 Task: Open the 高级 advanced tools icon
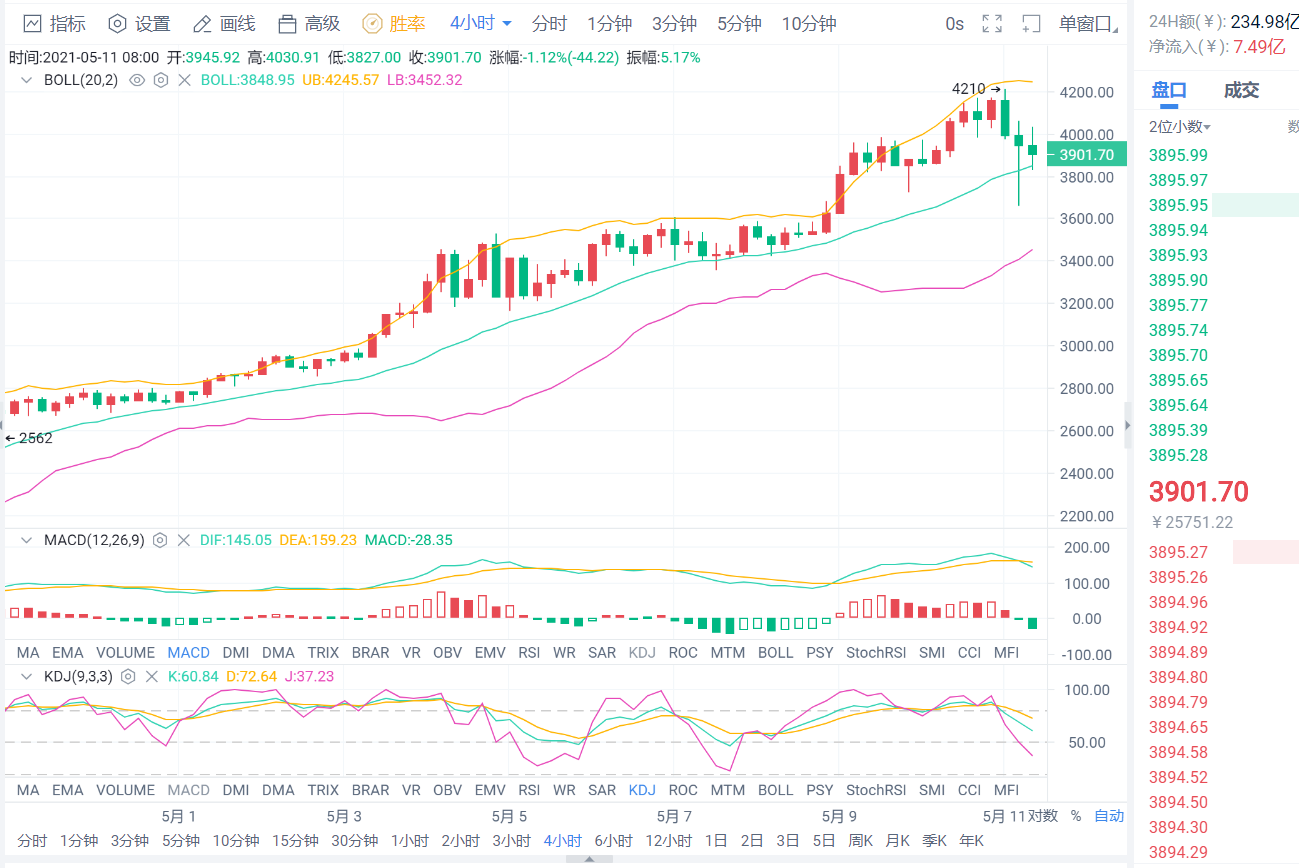point(288,23)
